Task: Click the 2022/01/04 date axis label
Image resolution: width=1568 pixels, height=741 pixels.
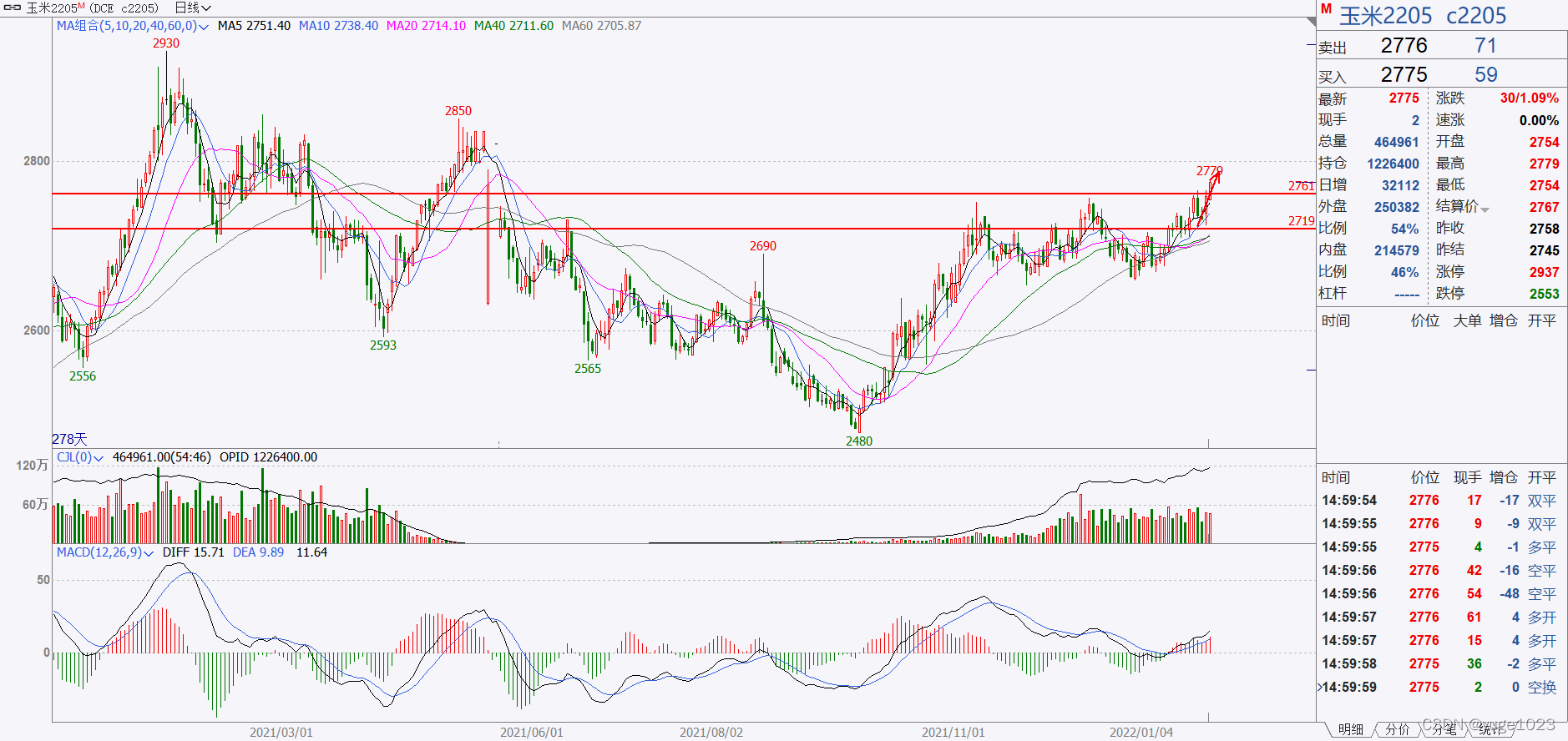Action: [x=1141, y=733]
